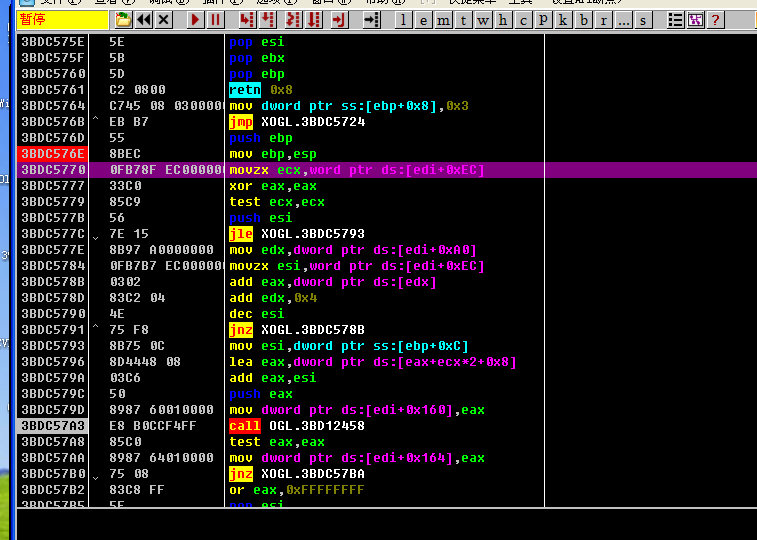Viewport: 757px width, 540px height.
Task: Click the Step Into toolbar icon
Action: 247,20
